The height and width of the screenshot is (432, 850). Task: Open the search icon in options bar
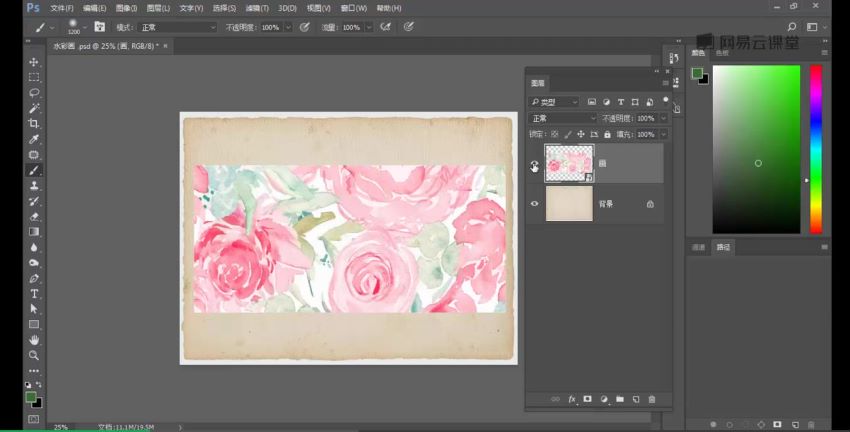coord(791,27)
